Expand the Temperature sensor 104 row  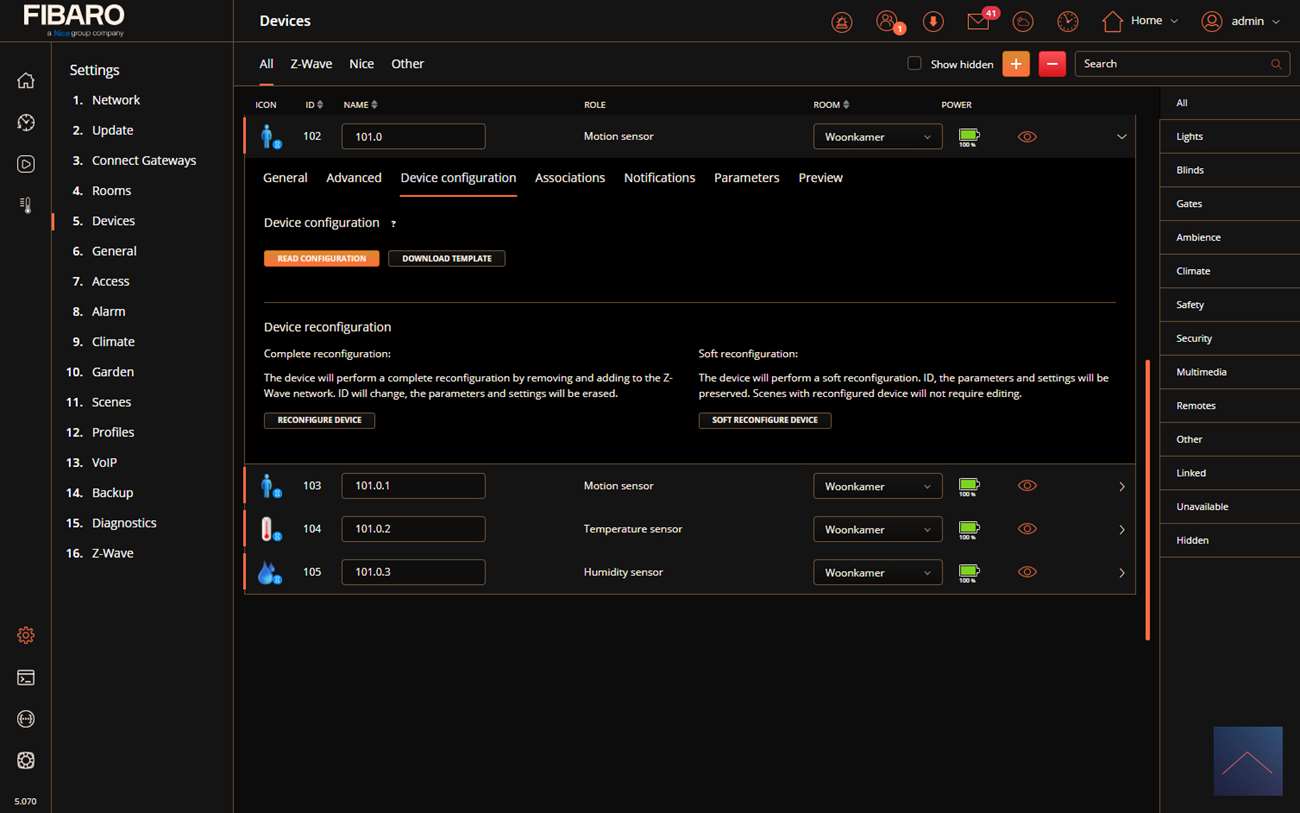click(1121, 530)
